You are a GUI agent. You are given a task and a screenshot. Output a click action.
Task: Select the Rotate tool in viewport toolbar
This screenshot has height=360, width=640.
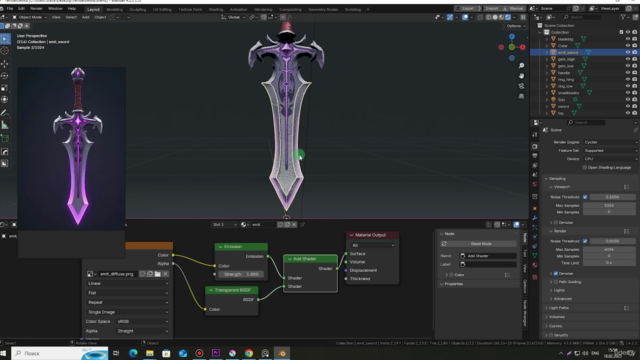pos(5,76)
